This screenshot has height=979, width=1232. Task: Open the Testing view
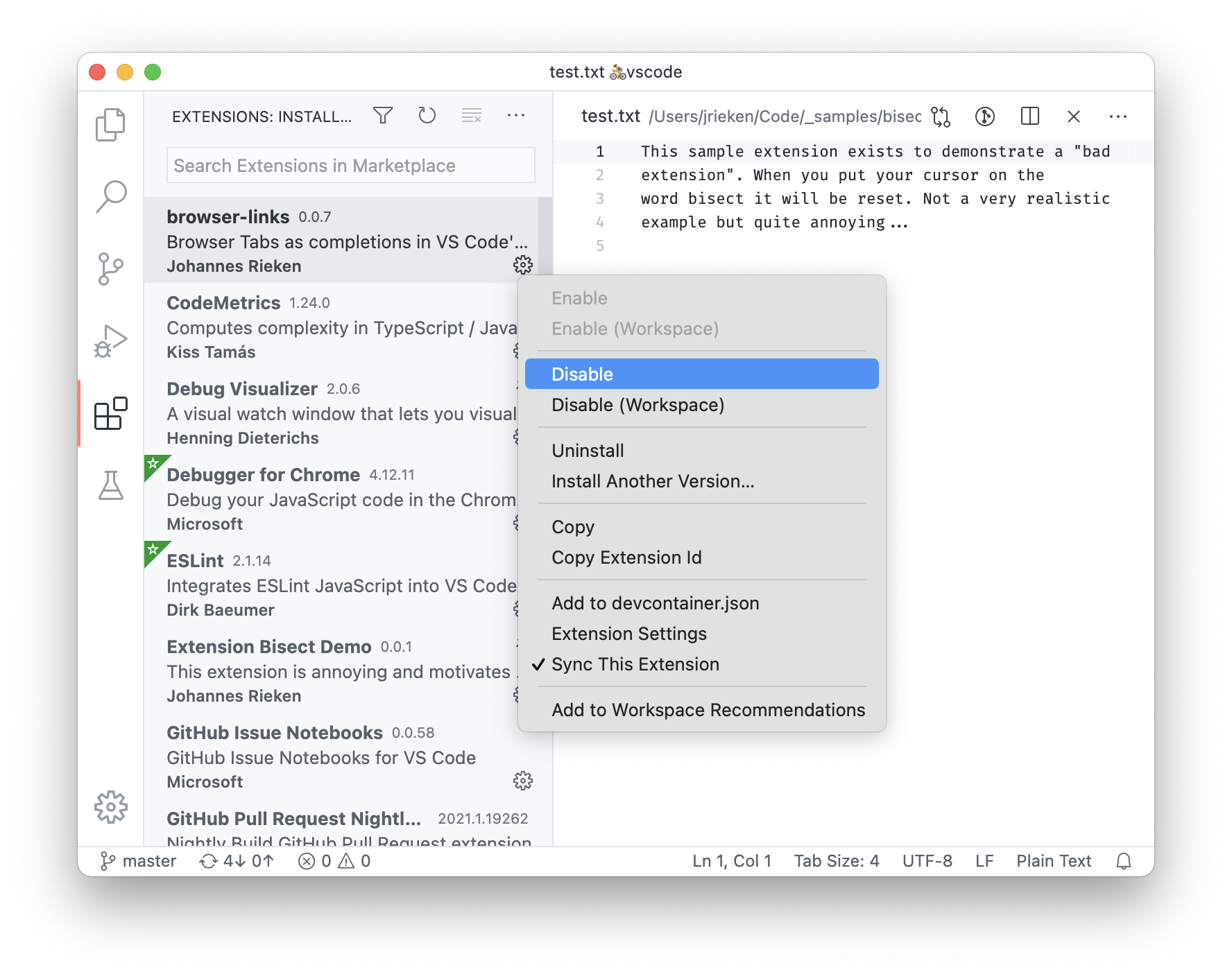[x=111, y=485]
